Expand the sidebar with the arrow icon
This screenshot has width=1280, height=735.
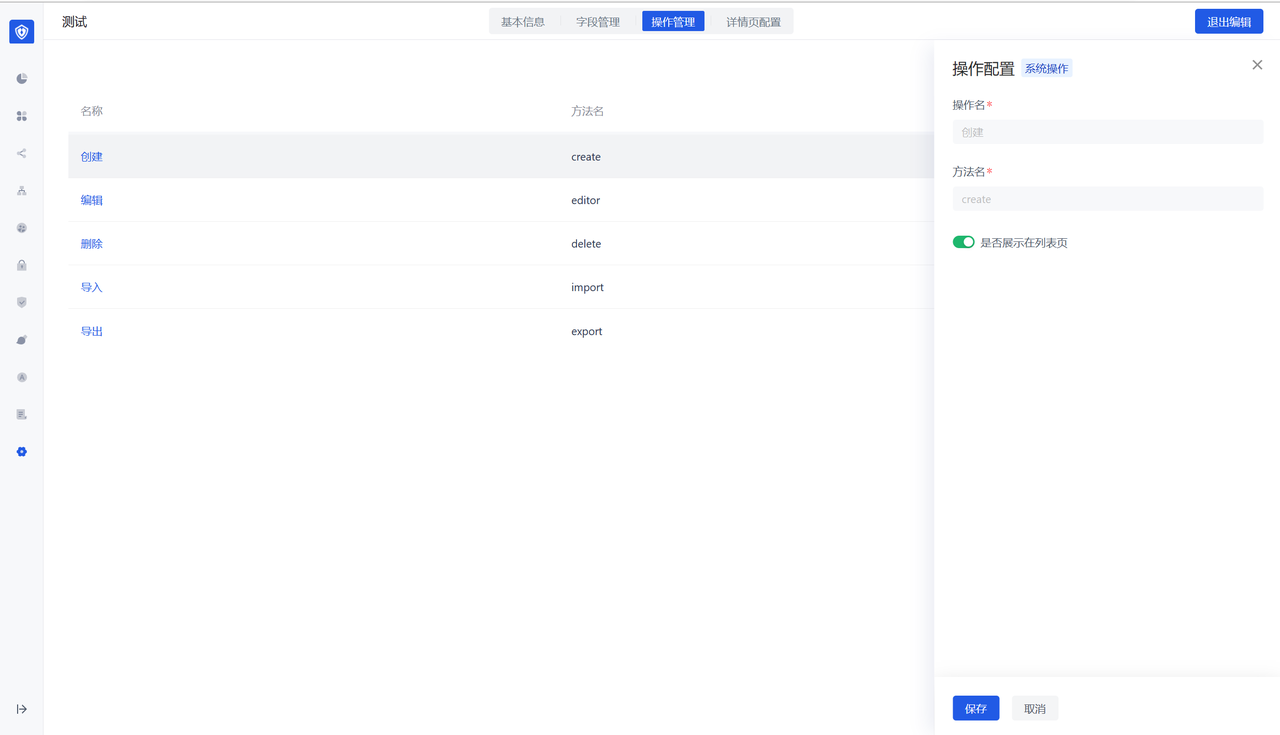click(x=22, y=709)
